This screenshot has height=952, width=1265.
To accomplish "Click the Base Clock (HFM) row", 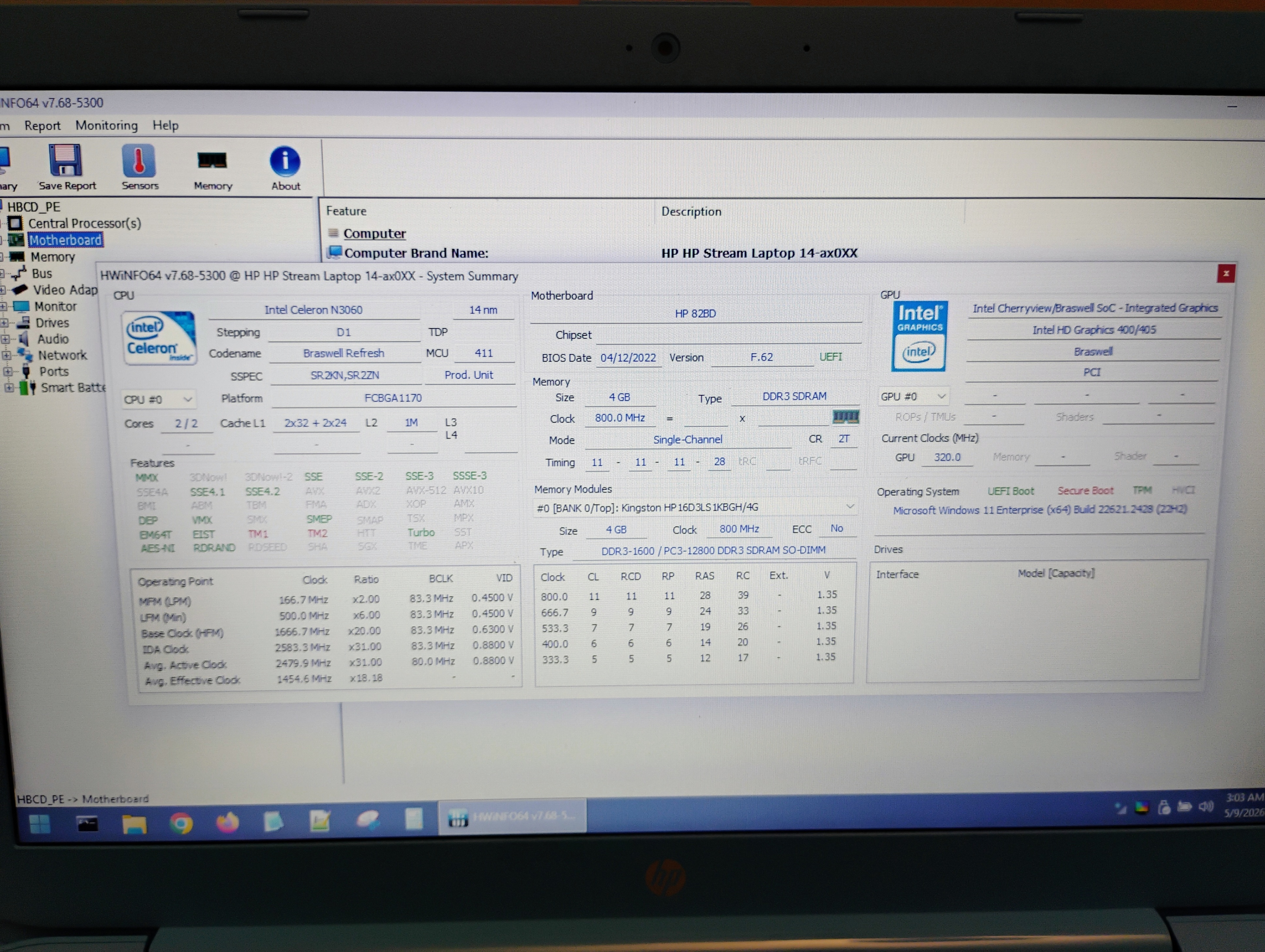I will 327,631.
